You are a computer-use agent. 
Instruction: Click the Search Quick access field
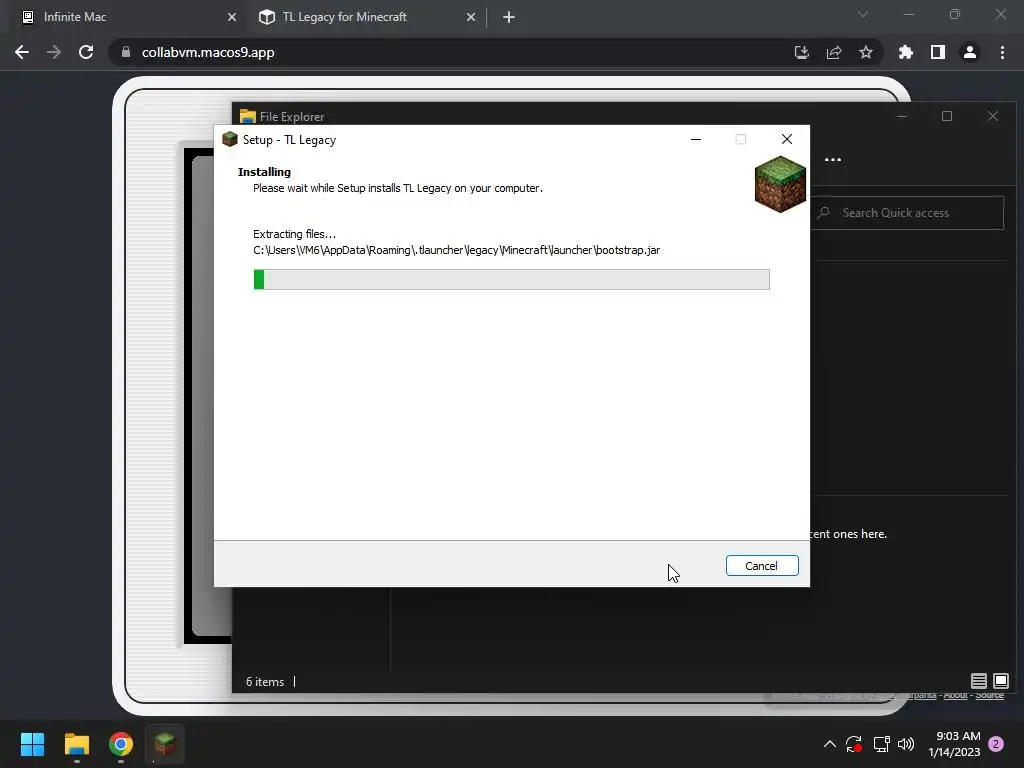908,213
